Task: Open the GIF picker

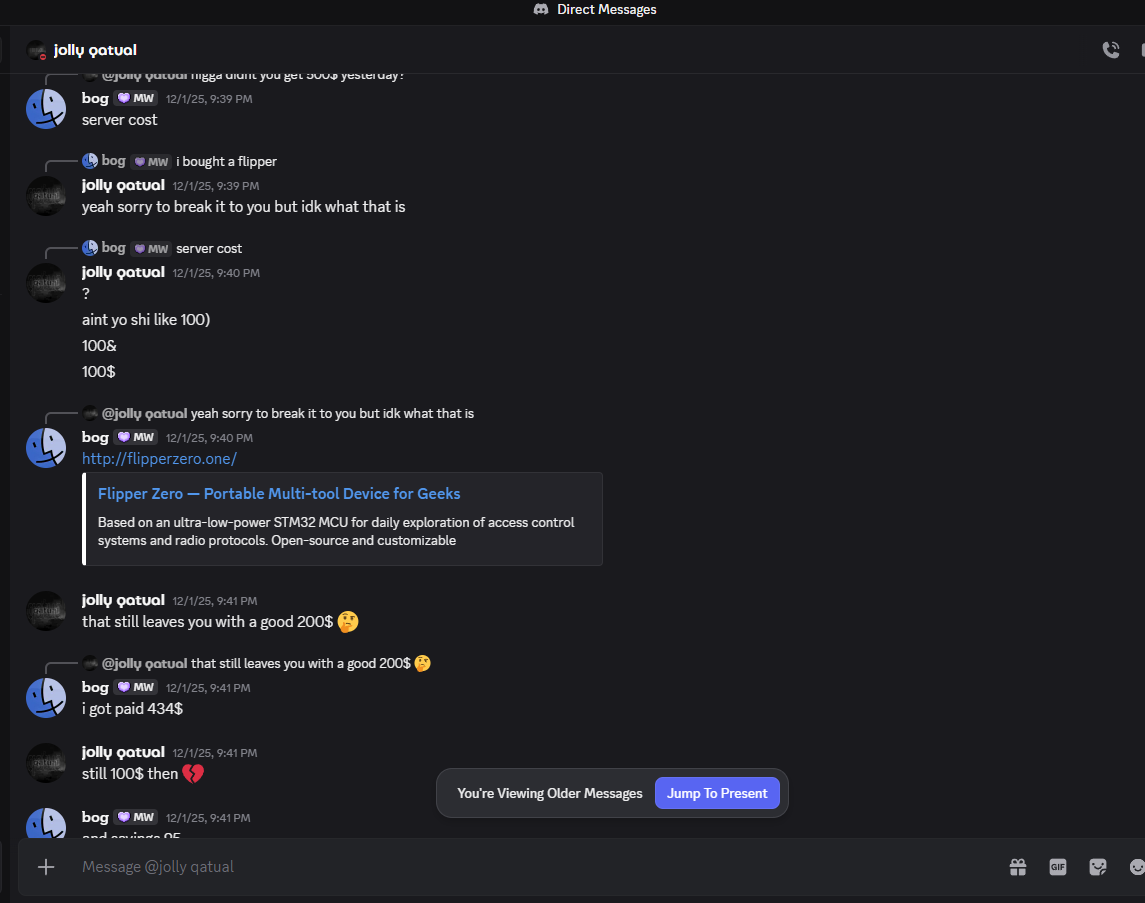Action: pos(1058,867)
